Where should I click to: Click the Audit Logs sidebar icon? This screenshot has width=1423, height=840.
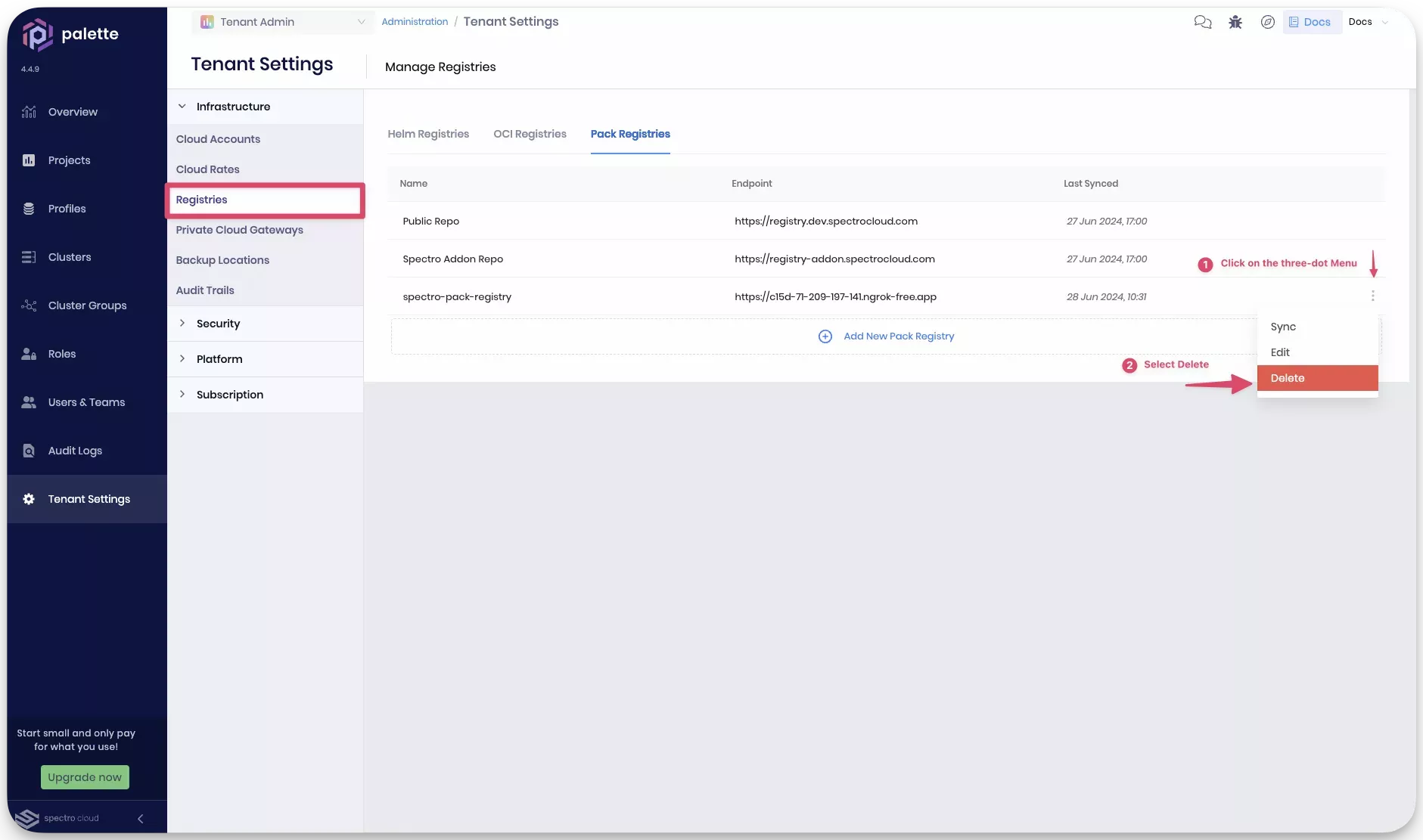(x=29, y=451)
